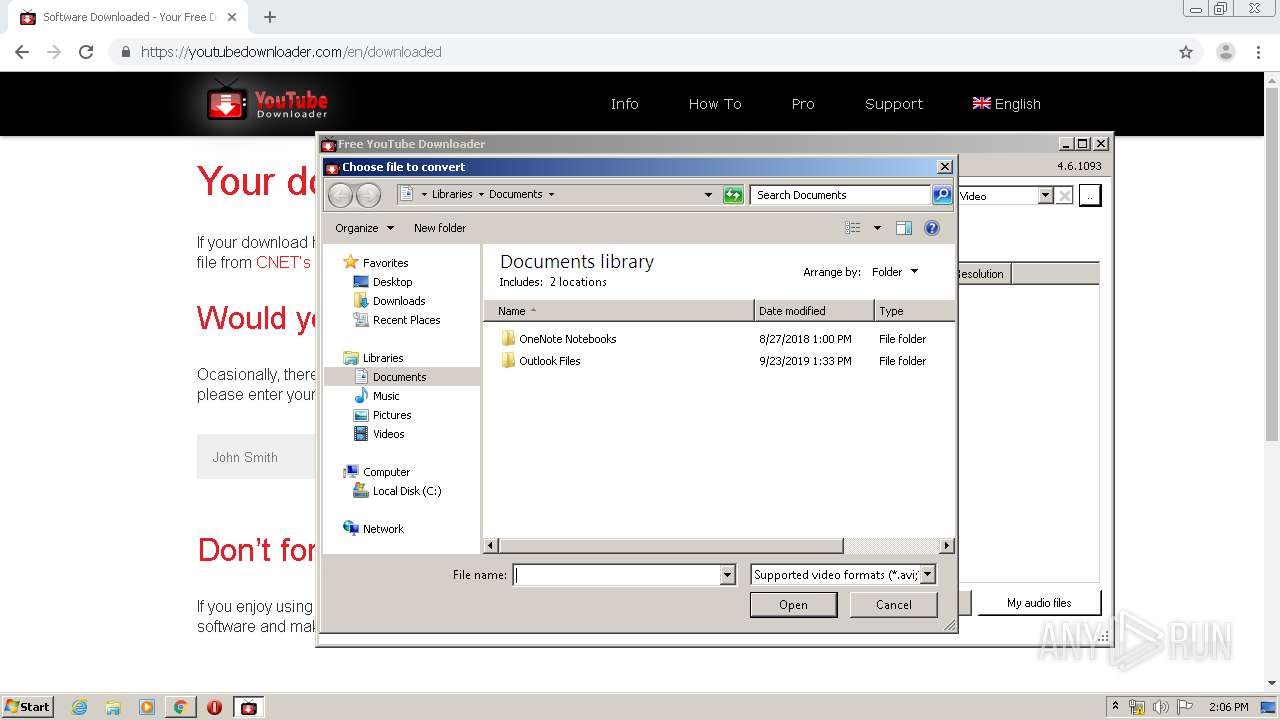
Task: Click the change view icon in dialog toolbar
Action: click(852, 228)
